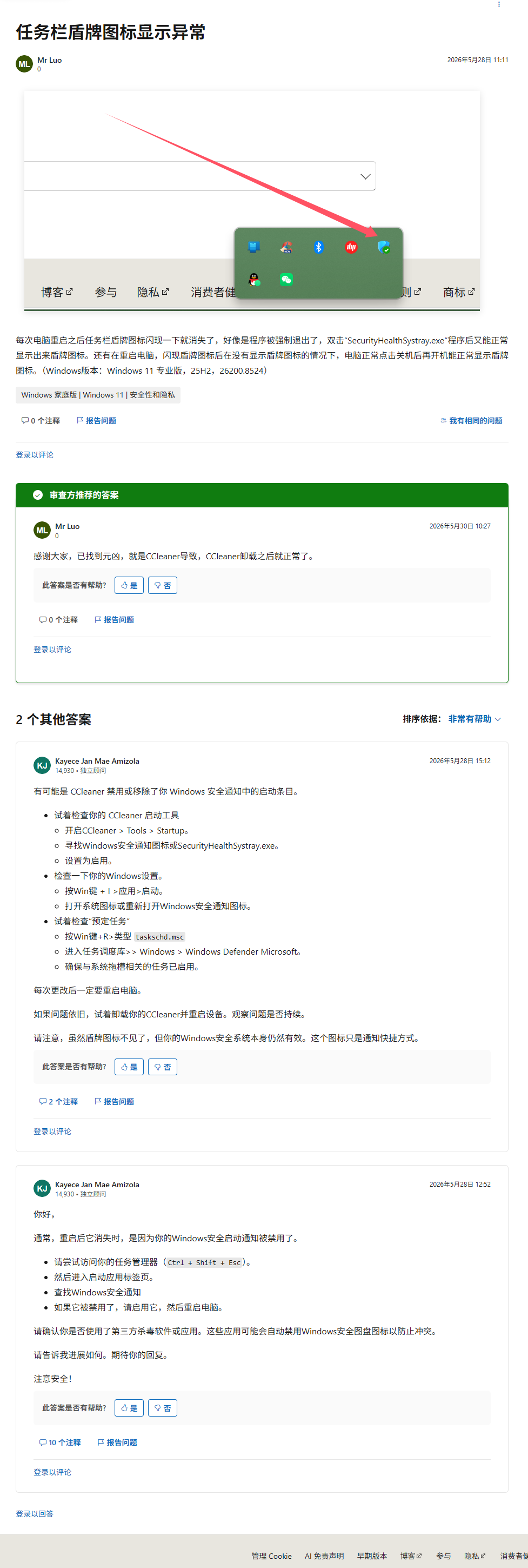The width and height of the screenshot is (528, 1568).
Task: Open Kayece Jan Mae Amizola's profile on 12:52 answer
Action: click(x=97, y=1185)
